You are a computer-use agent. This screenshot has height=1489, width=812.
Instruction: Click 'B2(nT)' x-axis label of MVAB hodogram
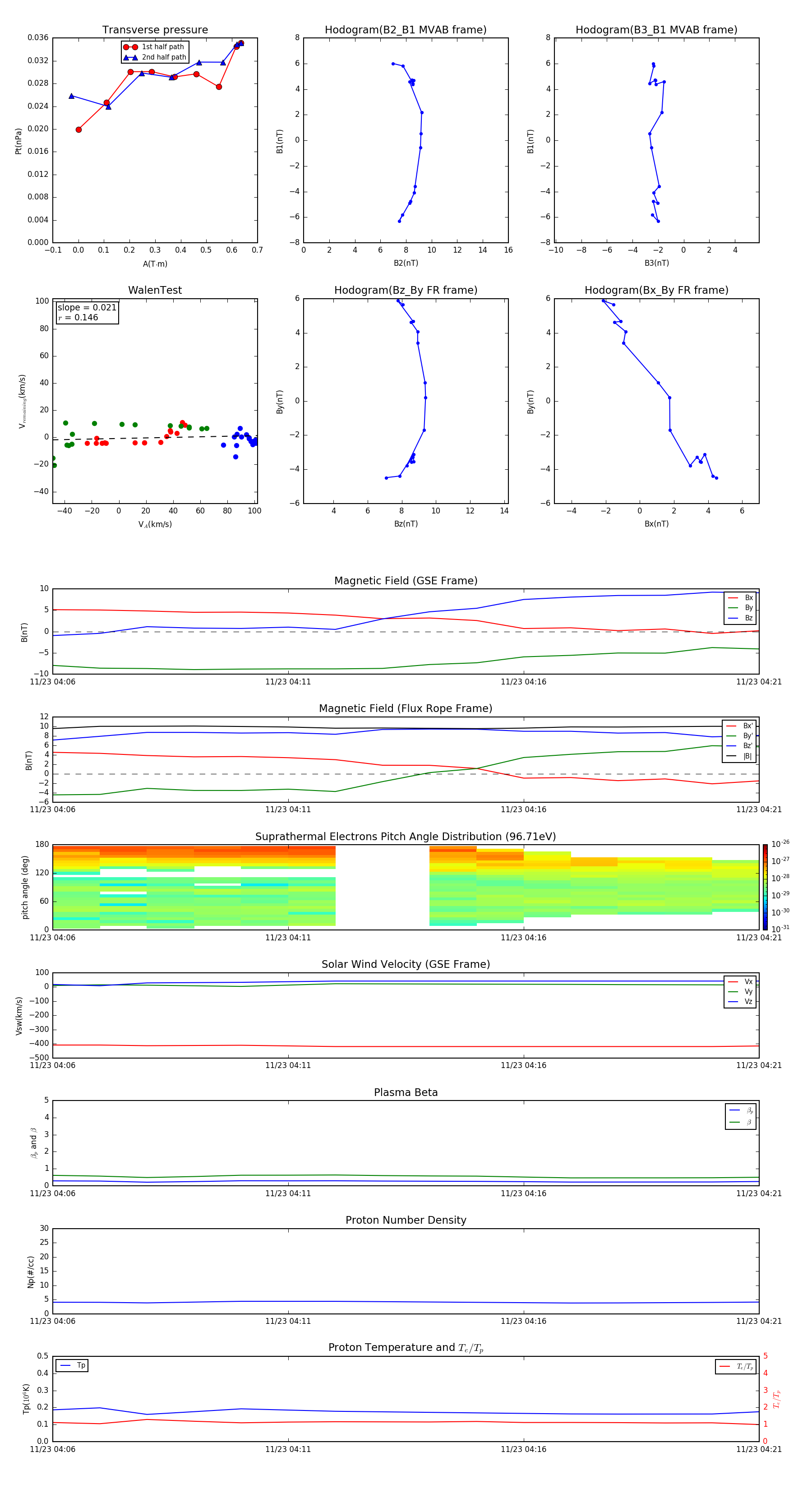tap(406, 263)
